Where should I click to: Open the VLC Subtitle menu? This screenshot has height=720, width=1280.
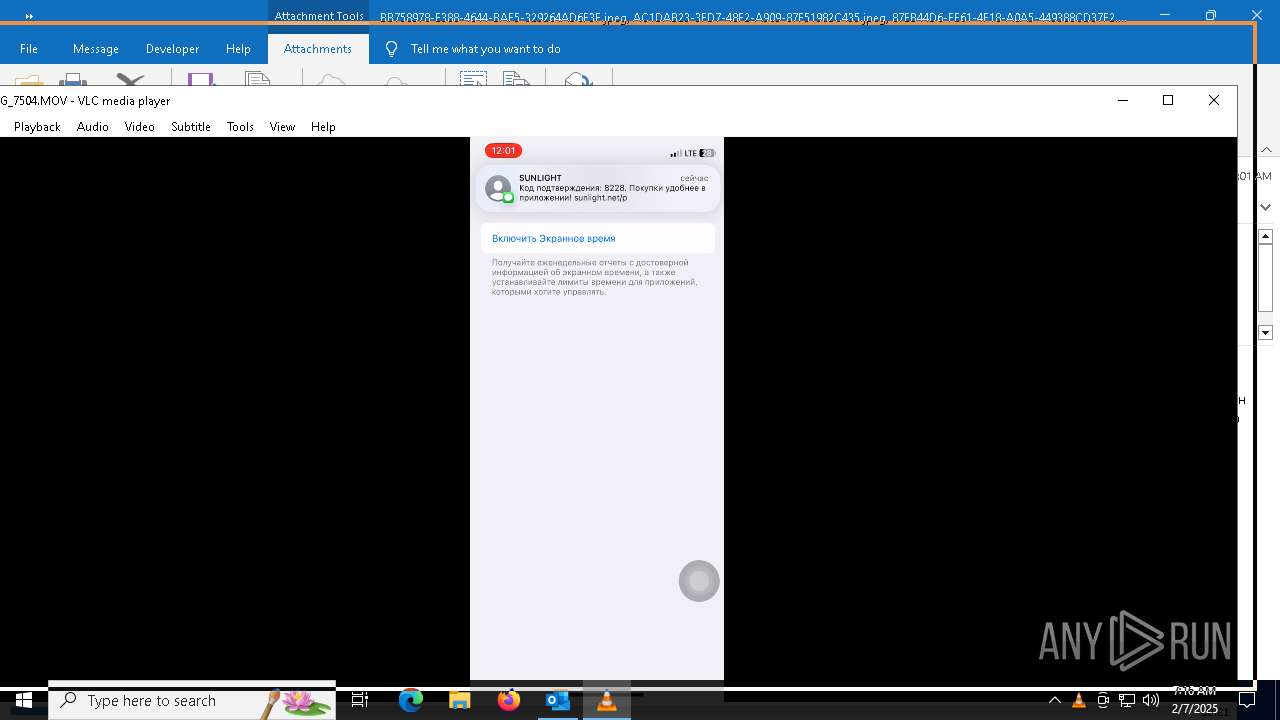tap(190, 127)
